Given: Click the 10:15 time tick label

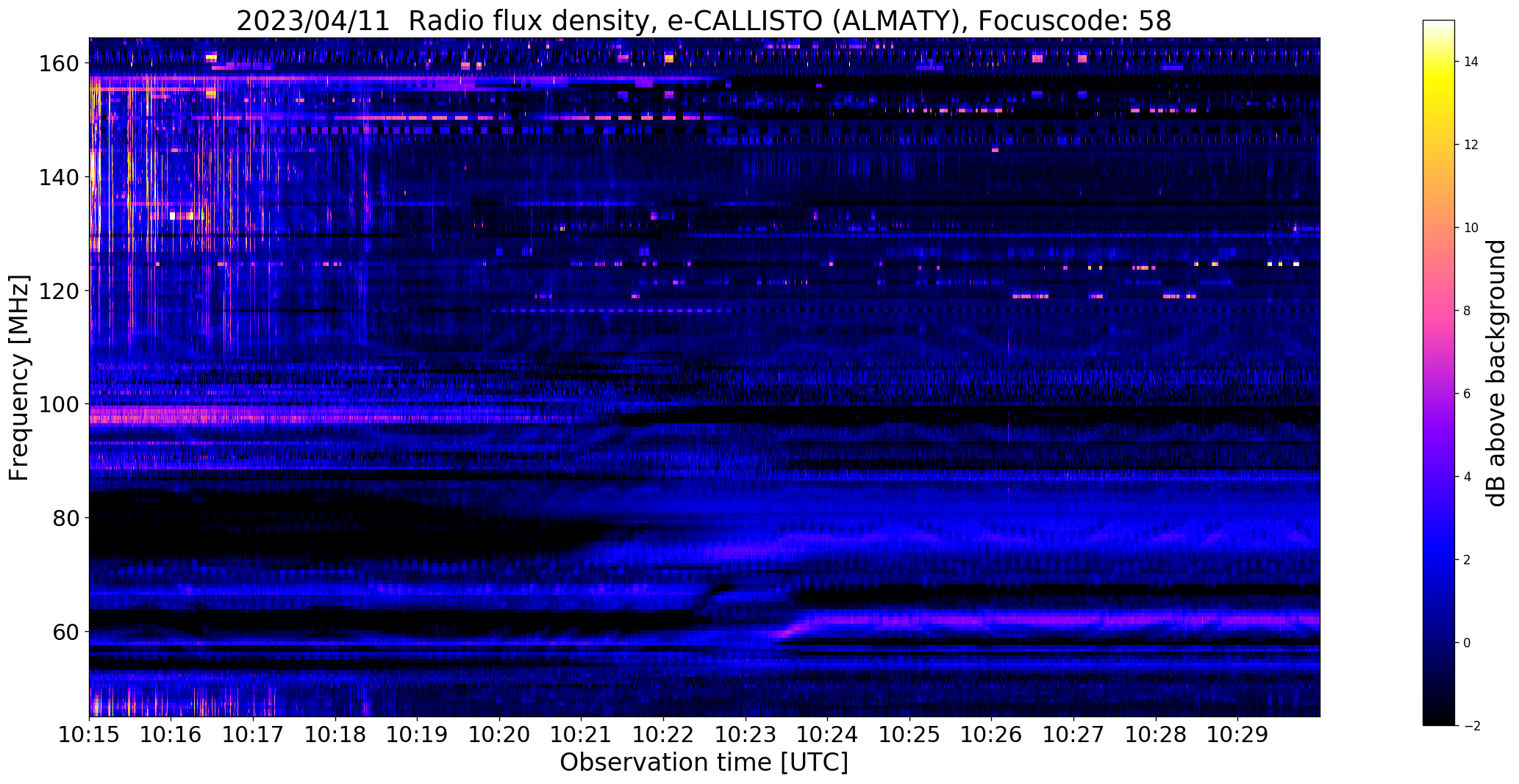Looking at the screenshot, I should tap(89, 735).
